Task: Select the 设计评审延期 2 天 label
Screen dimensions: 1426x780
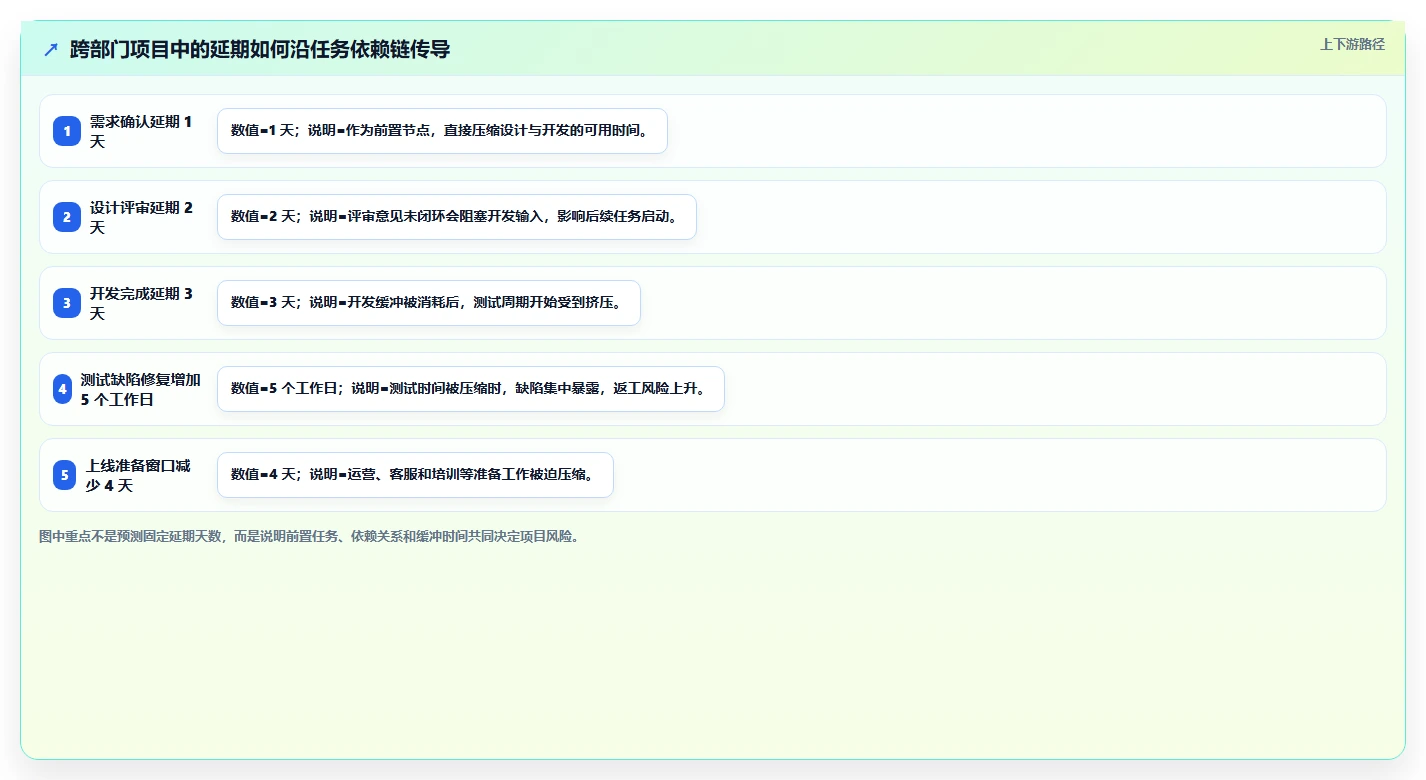Action: pos(141,217)
